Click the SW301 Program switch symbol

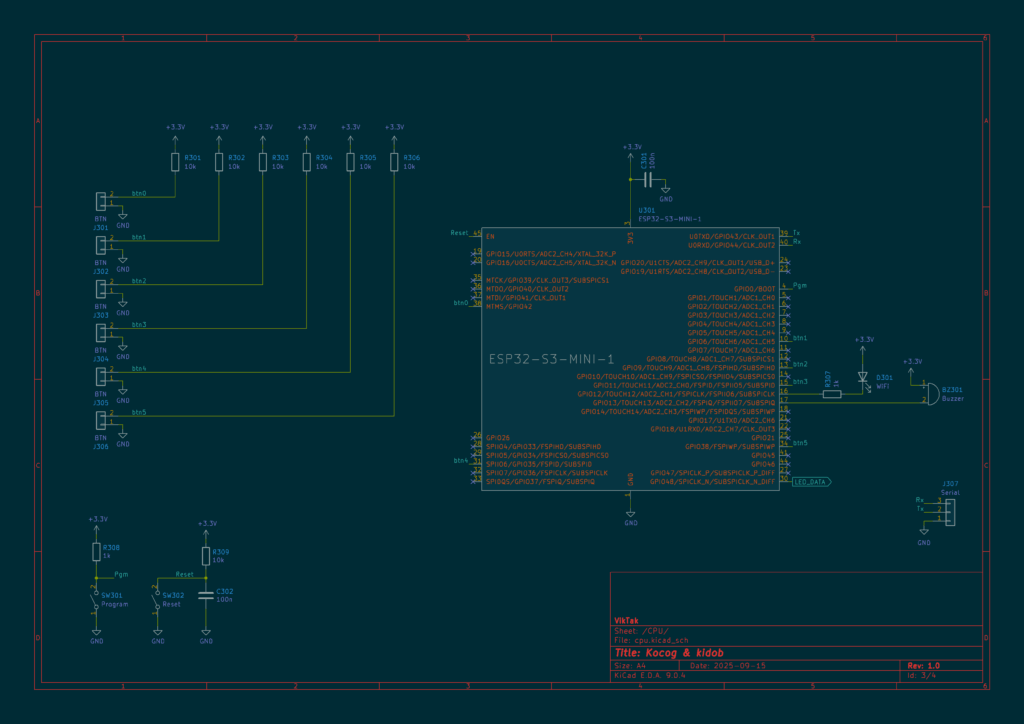96,600
